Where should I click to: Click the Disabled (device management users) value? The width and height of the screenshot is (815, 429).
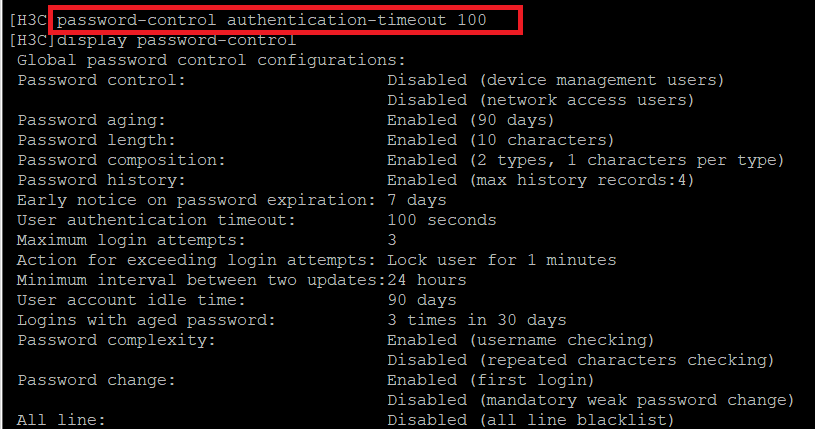point(555,80)
